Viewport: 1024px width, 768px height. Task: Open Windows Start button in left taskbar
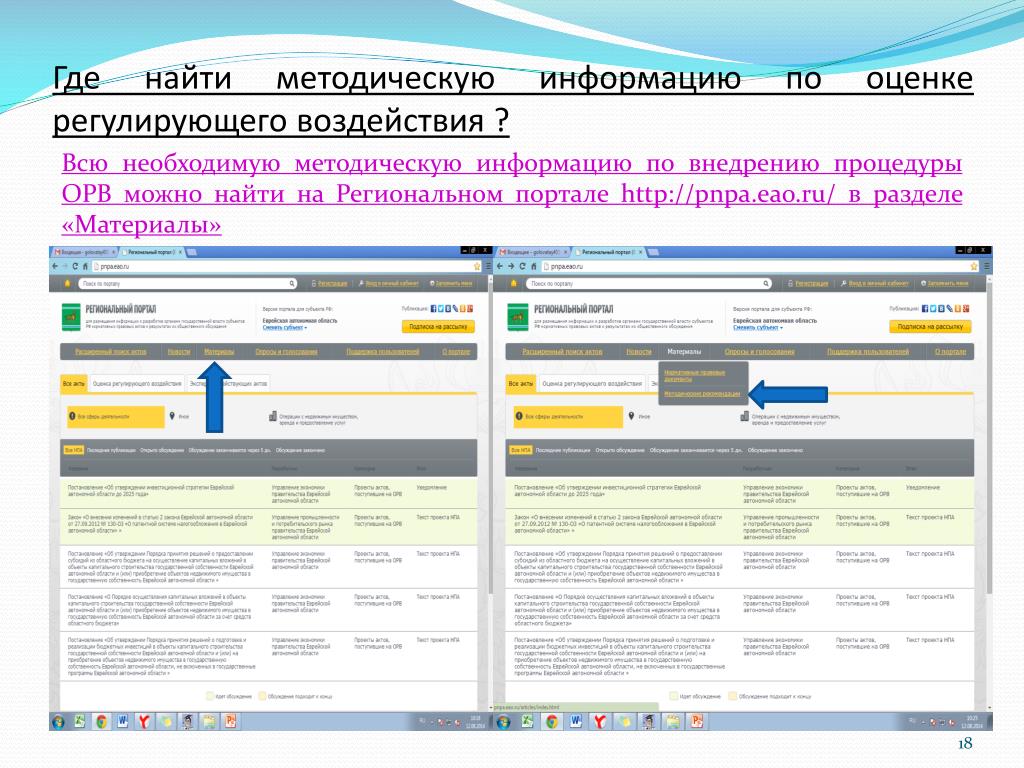click(x=59, y=722)
